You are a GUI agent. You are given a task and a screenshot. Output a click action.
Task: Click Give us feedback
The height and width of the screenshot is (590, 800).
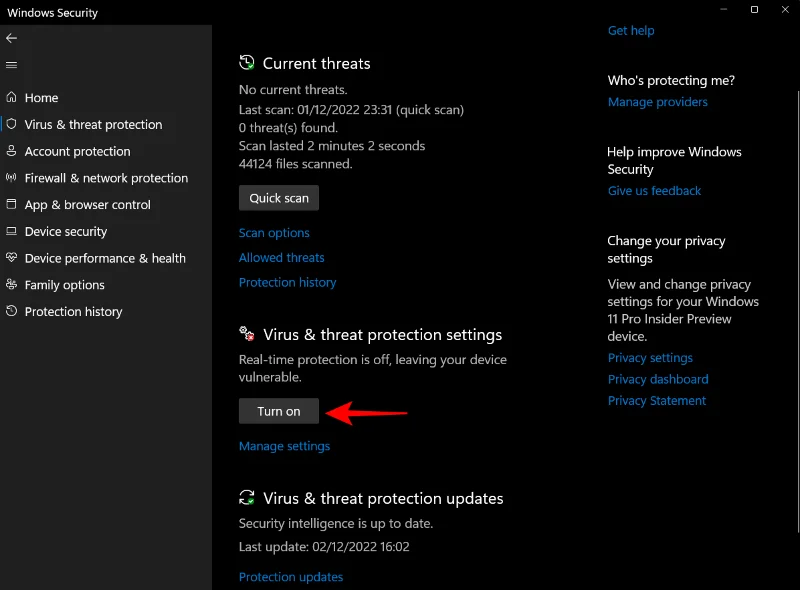[654, 190]
